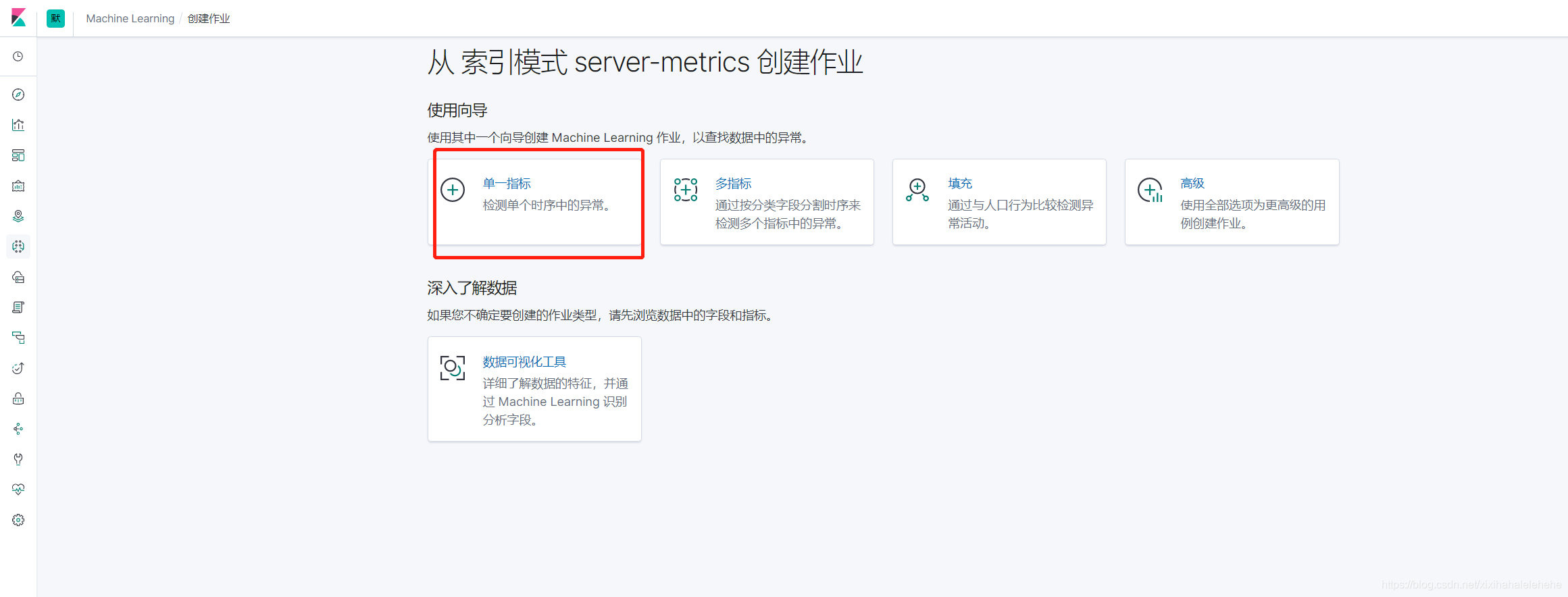Click the 单一指标 plus-circle icon
Viewport: 1568px width, 597px height.
point(453,190)
